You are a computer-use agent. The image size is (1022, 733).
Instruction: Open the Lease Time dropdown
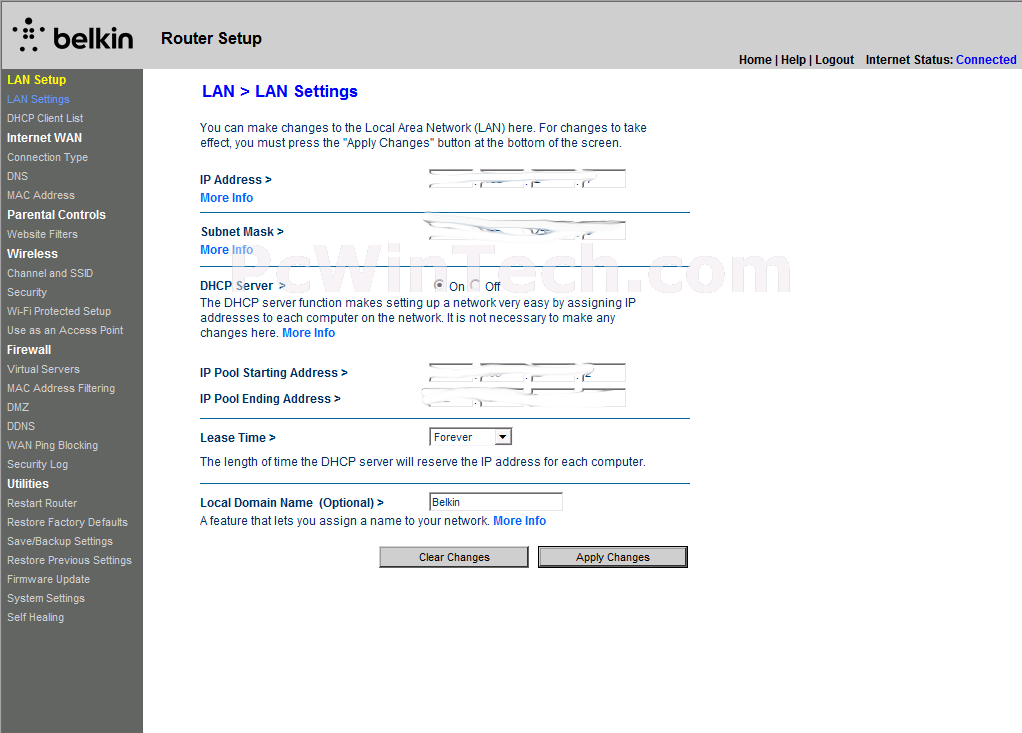click(471, 437)
